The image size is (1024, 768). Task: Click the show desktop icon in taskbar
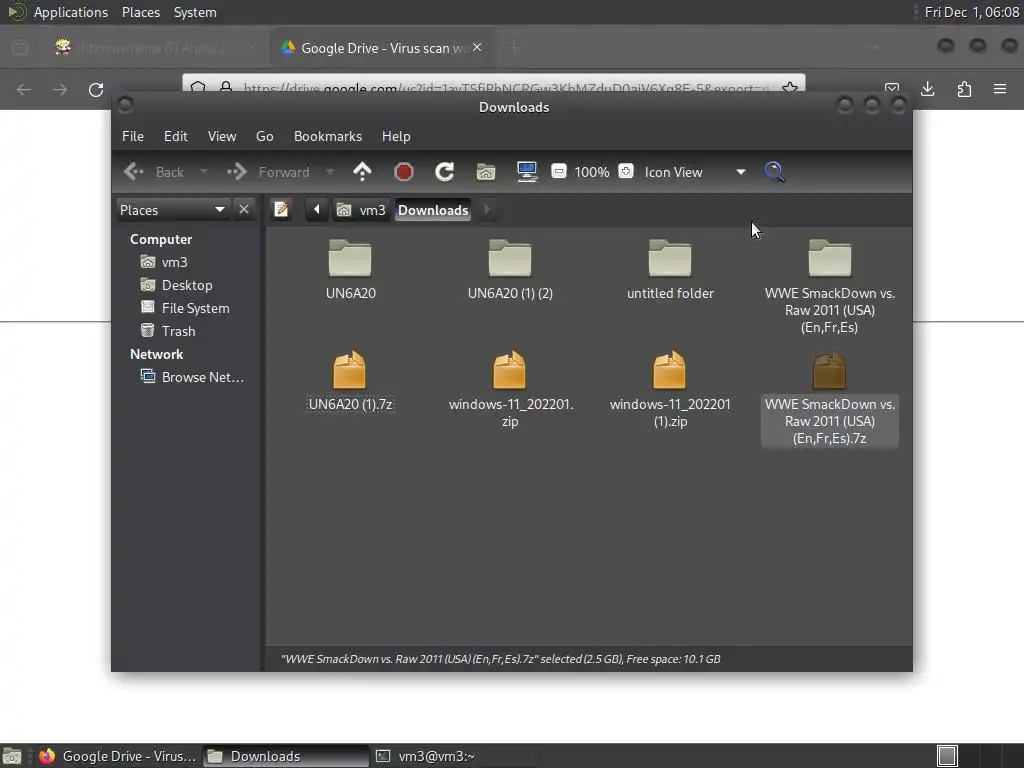[x=12, y=756]
